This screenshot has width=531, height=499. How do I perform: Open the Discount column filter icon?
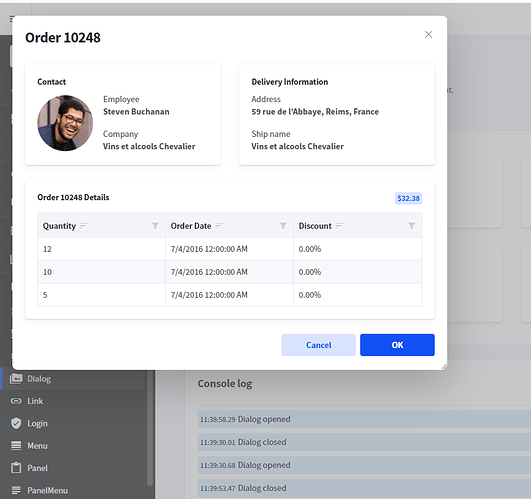pos(411,226)
